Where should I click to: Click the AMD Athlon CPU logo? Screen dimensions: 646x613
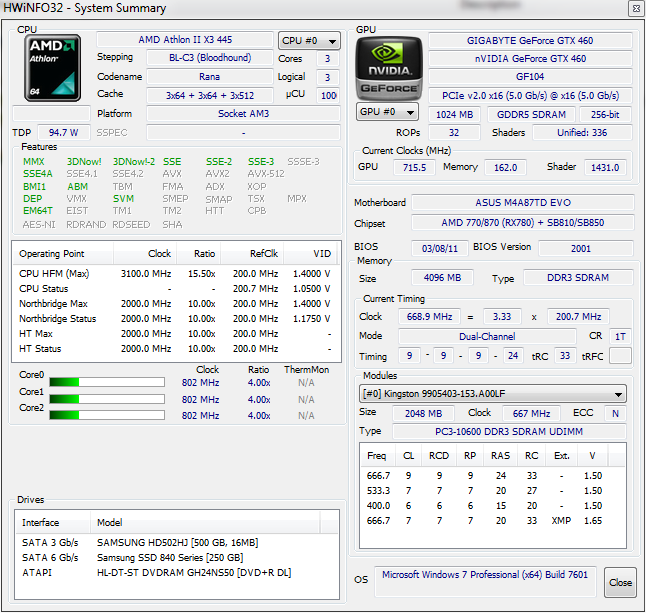point(52,68)
